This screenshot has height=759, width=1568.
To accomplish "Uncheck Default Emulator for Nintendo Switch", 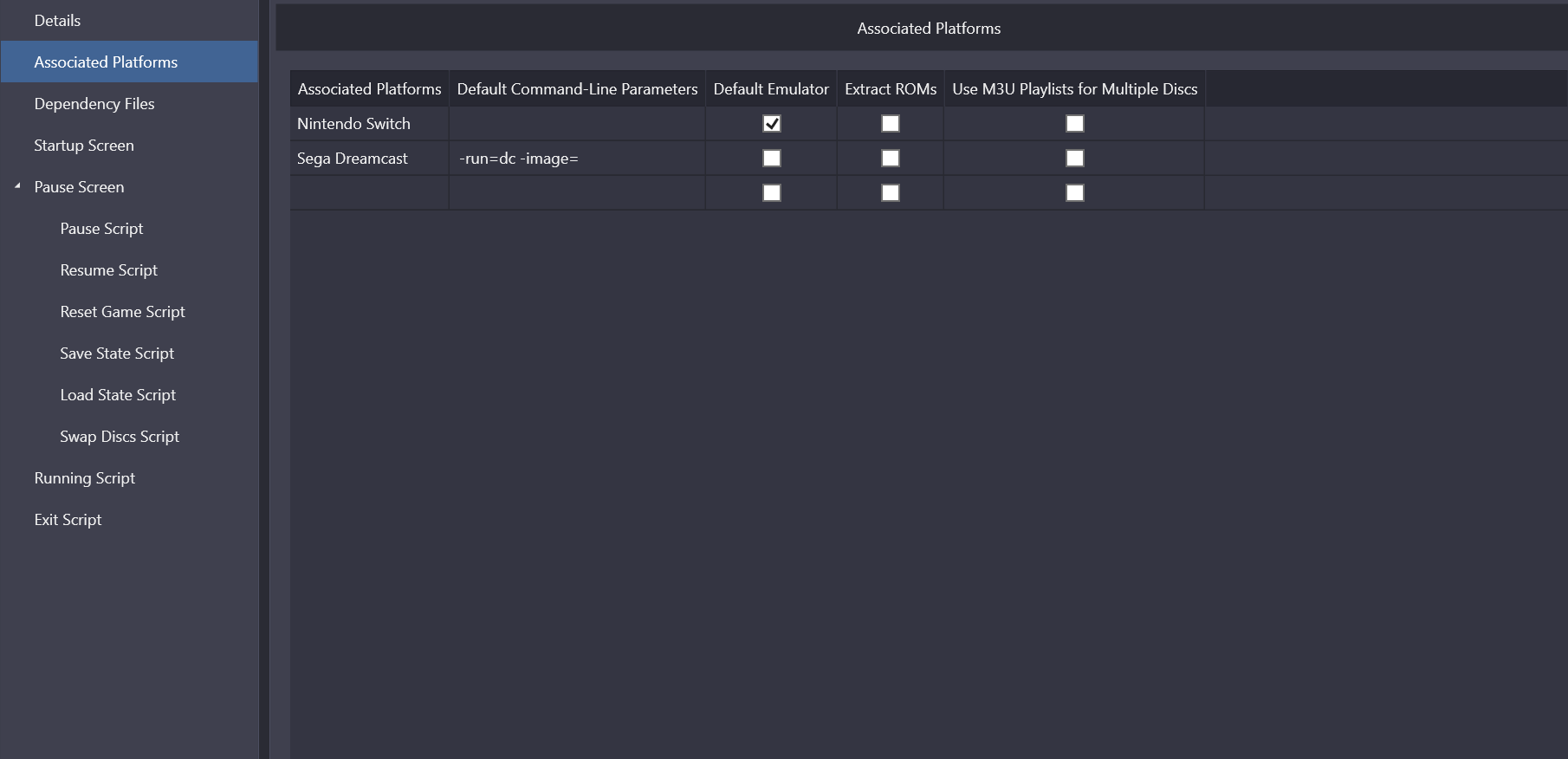I will (x=772, y=124).
